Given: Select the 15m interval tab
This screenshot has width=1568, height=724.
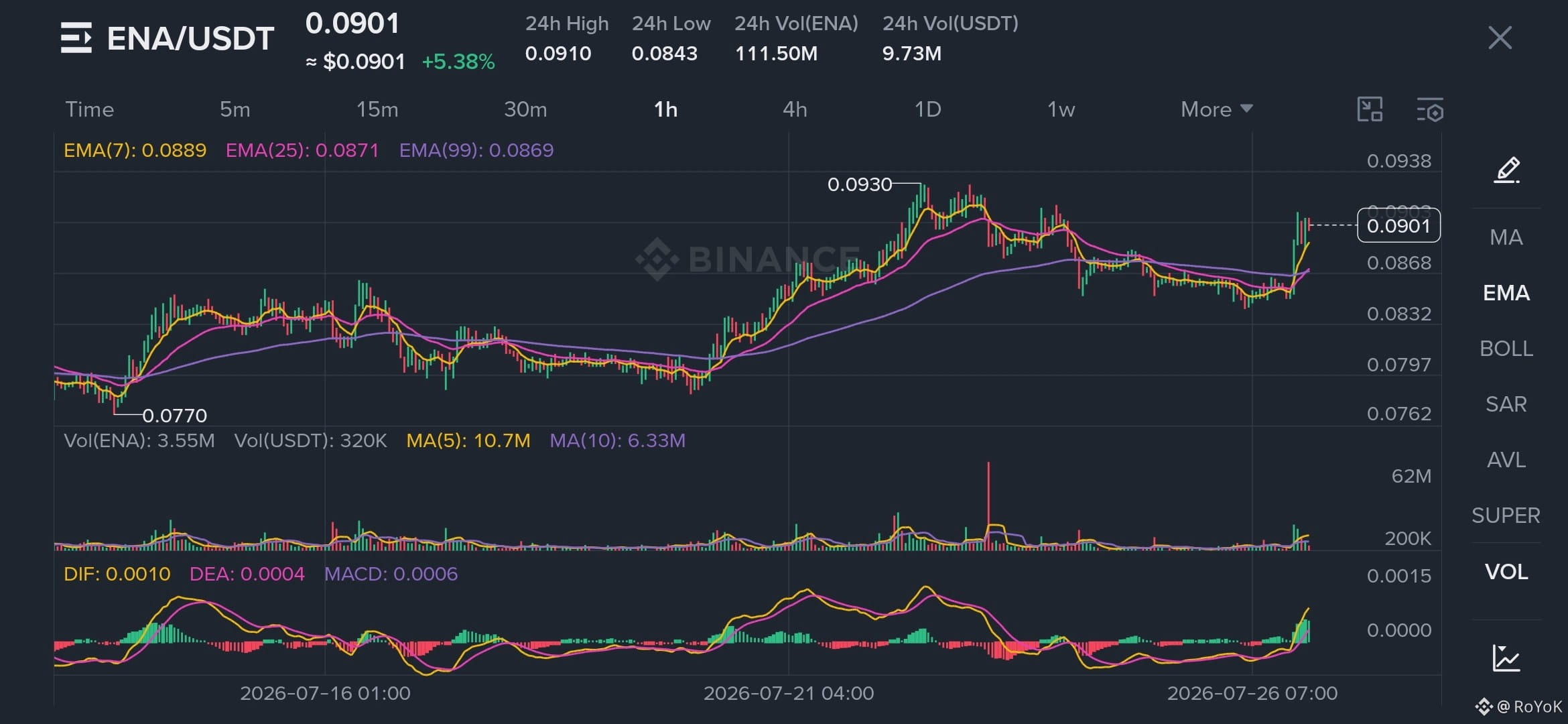Looking at the screenshot, I should click(x=377, y=109).
